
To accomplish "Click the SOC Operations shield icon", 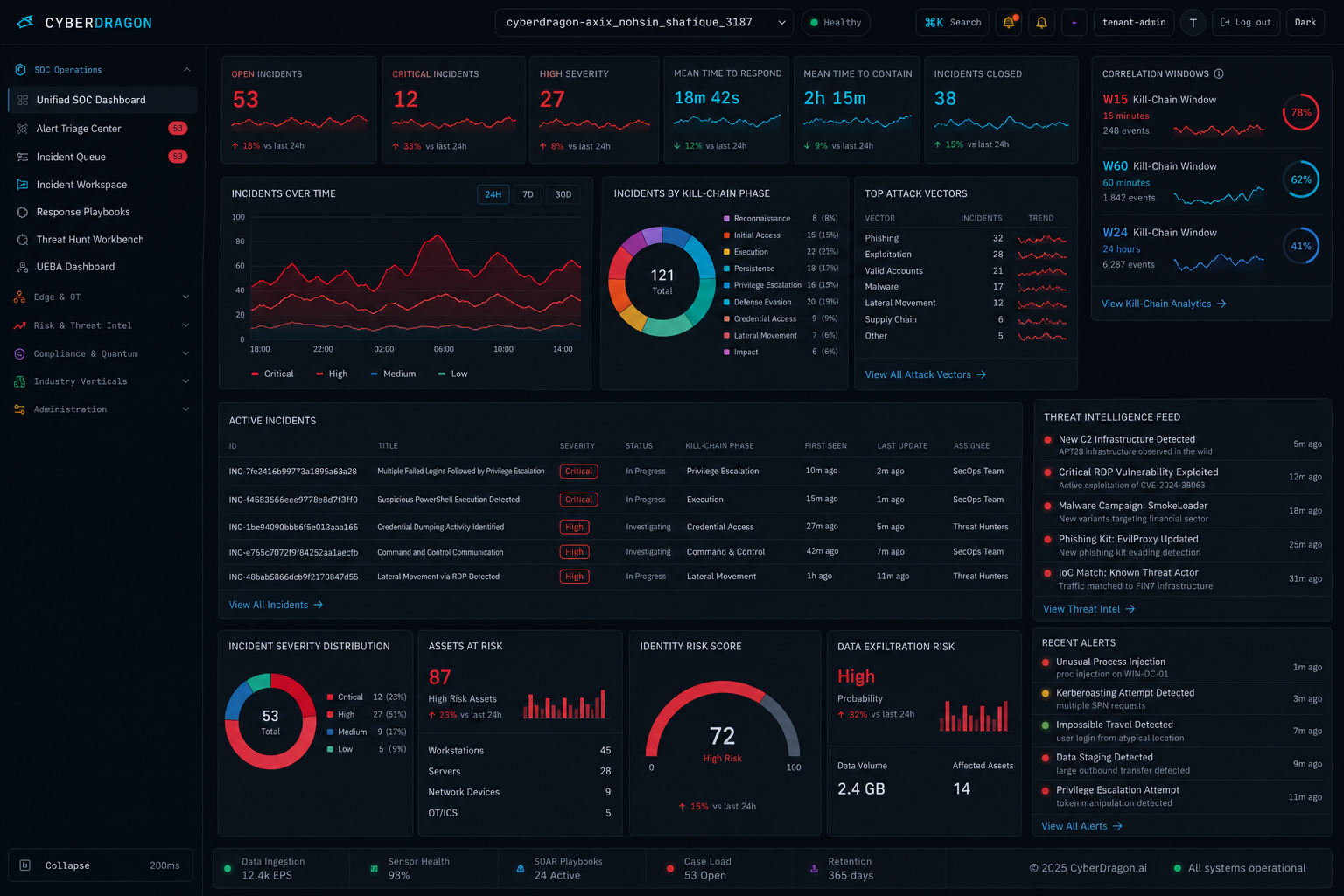I will click(x=20, y=70).
